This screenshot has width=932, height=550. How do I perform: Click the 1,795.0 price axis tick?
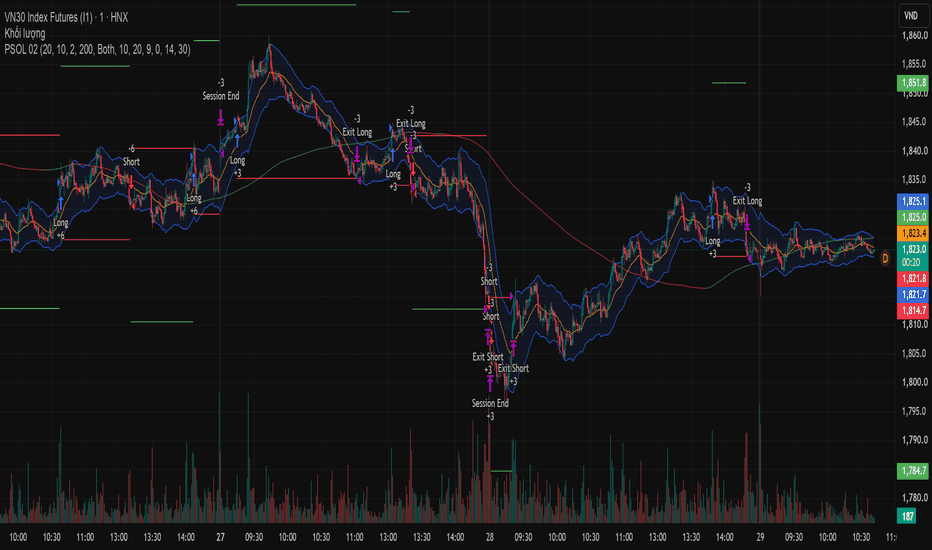(914, 411)
